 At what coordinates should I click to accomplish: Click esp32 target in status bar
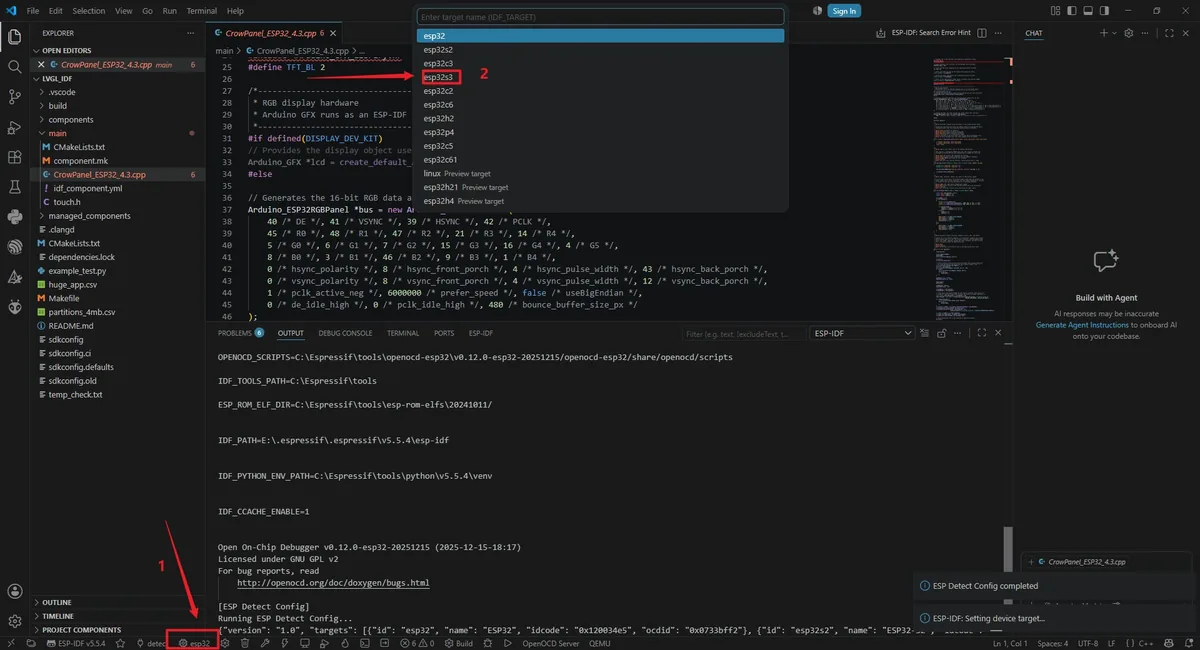[x=194, y=643]
